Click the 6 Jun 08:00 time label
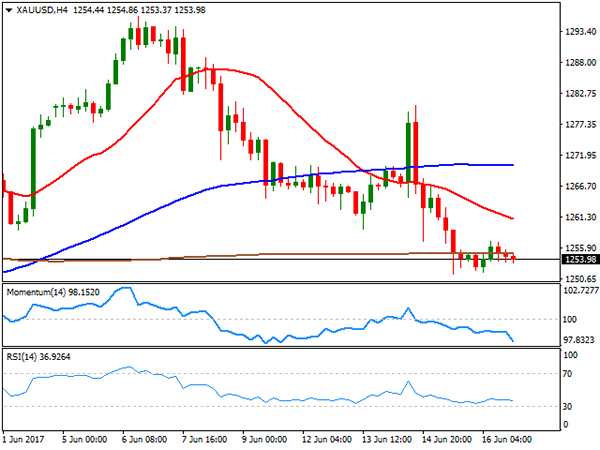 [144, 439]
